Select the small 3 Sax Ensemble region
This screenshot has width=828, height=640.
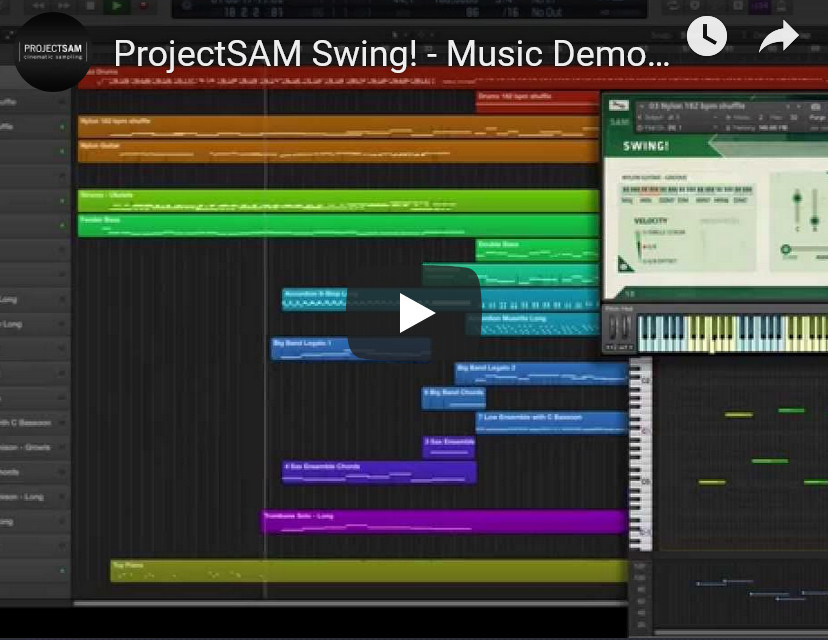(x=449, y=447)
